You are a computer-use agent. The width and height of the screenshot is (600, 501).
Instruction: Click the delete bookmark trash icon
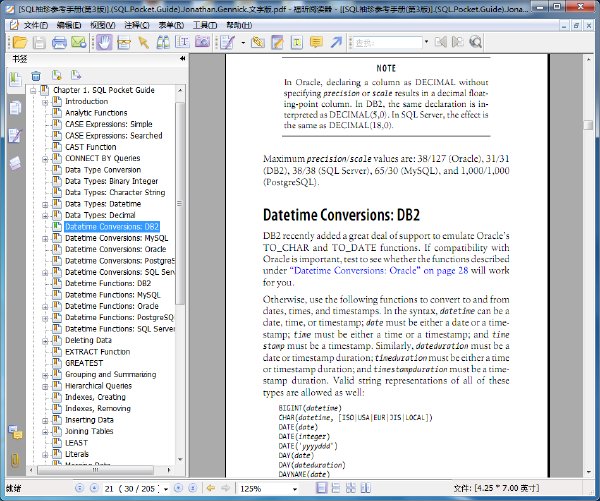[36, 76]
